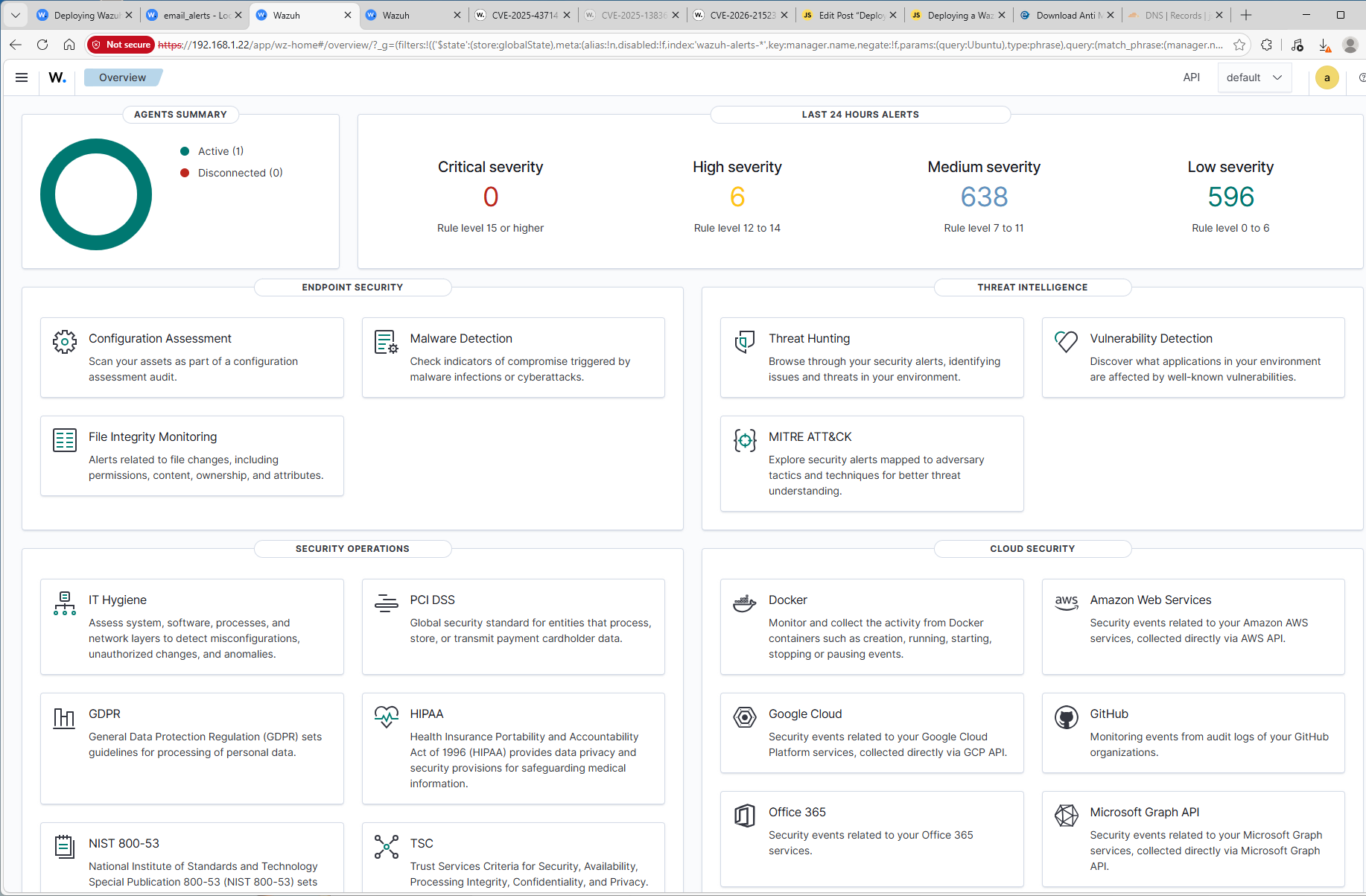
Task: Go to browser home page
Action: 69,45
